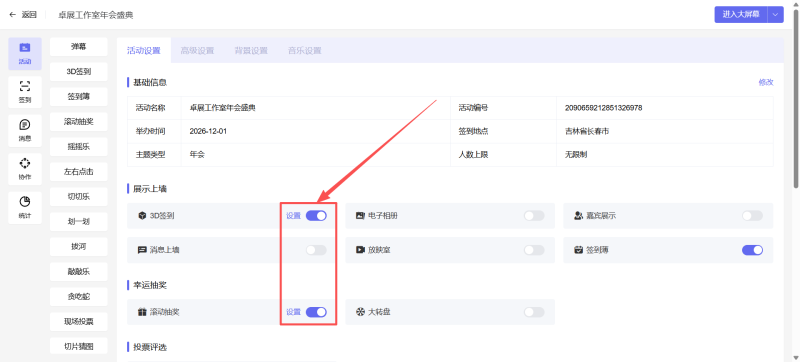Select the 活动设置 tab
Viewport: 800px width, 362px height.
pos(143,50)
